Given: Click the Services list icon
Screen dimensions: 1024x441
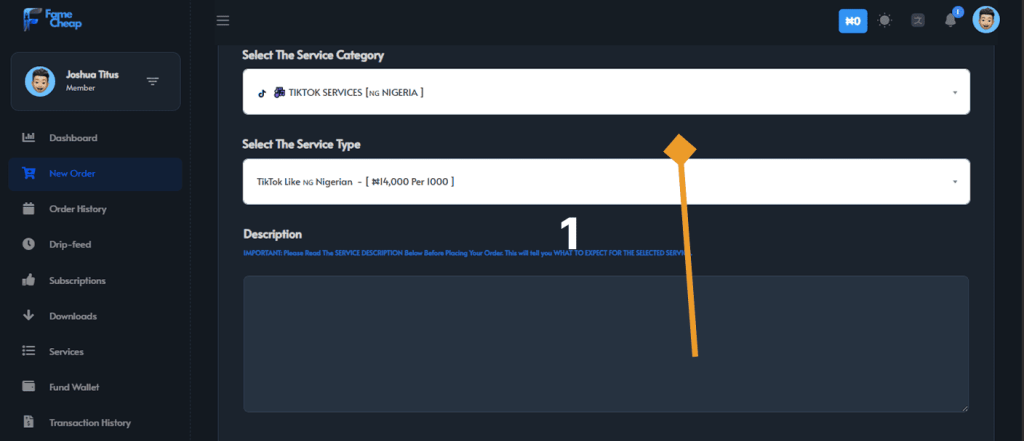Looking at the screenshot, I should pos(28,351).
